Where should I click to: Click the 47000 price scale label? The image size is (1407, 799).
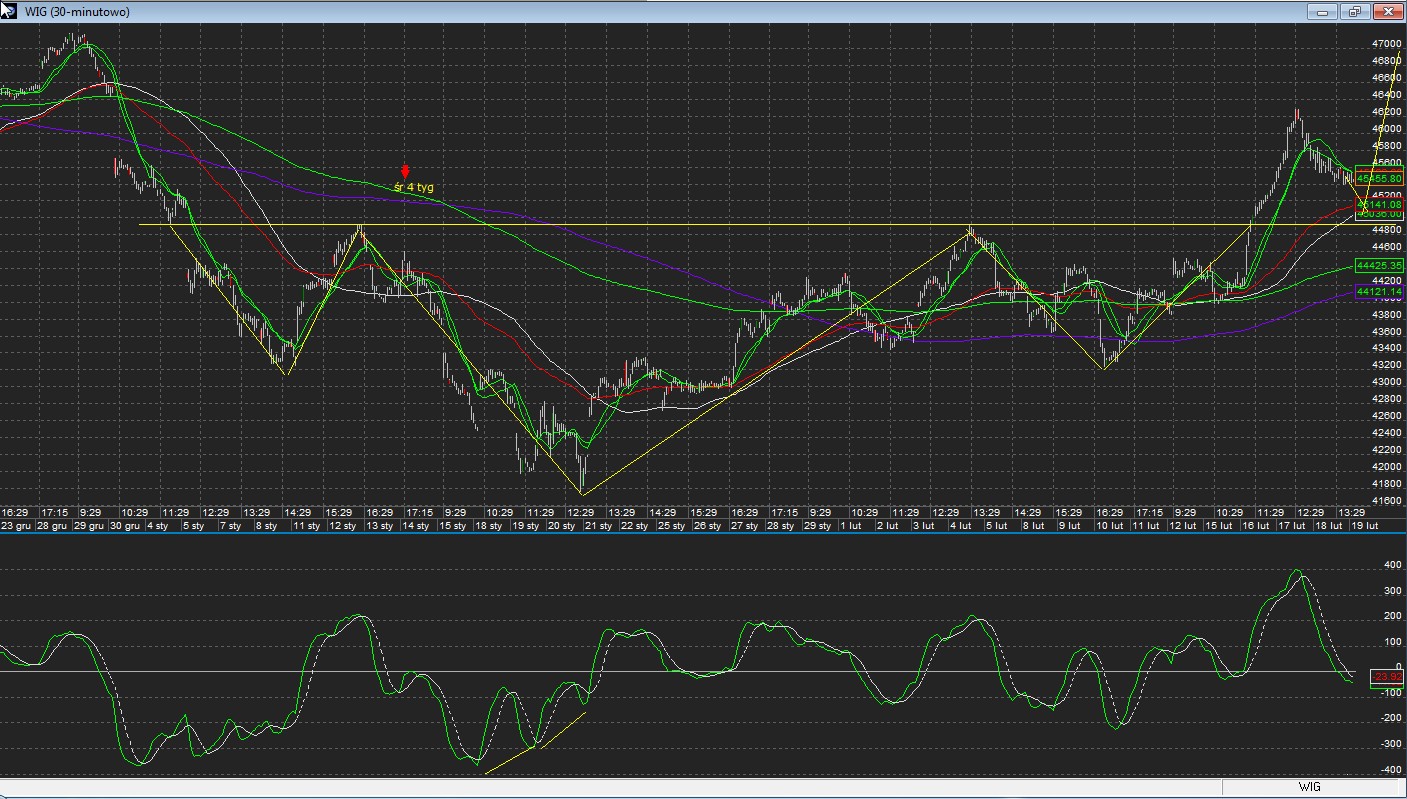[1386, 45]
